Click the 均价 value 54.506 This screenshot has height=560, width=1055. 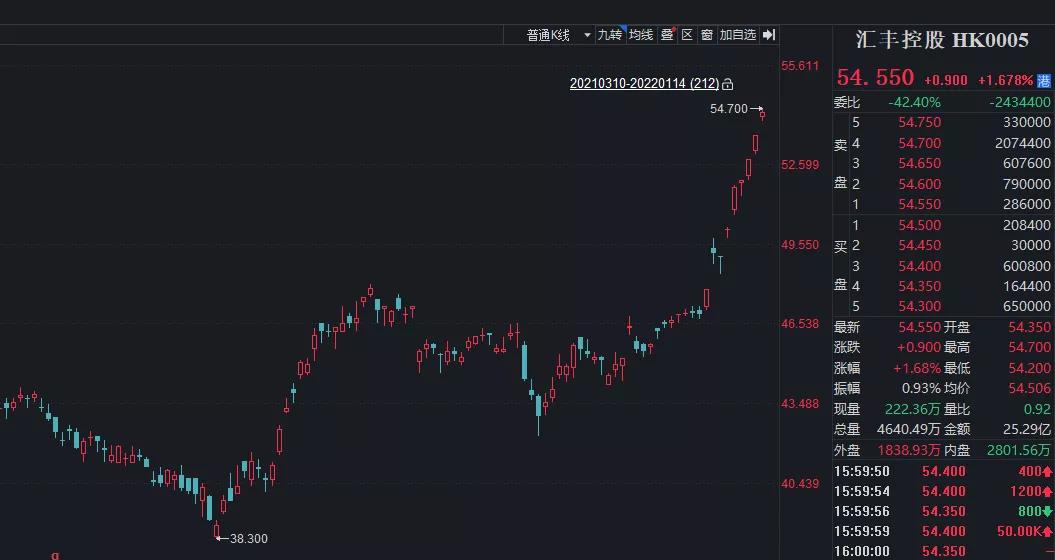pos(1029,388)
